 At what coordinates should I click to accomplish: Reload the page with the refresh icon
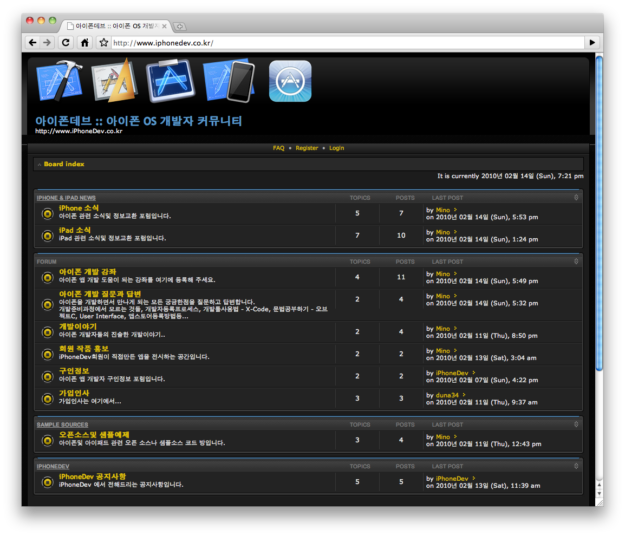click(x=66, y=43)
